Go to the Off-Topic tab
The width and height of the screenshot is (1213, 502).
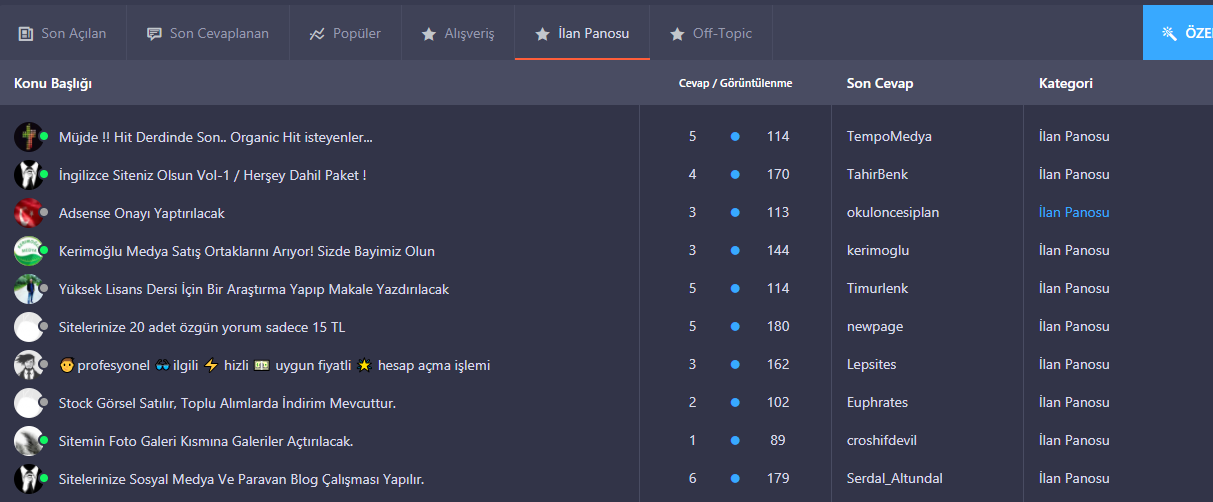(x=711, y=33)
